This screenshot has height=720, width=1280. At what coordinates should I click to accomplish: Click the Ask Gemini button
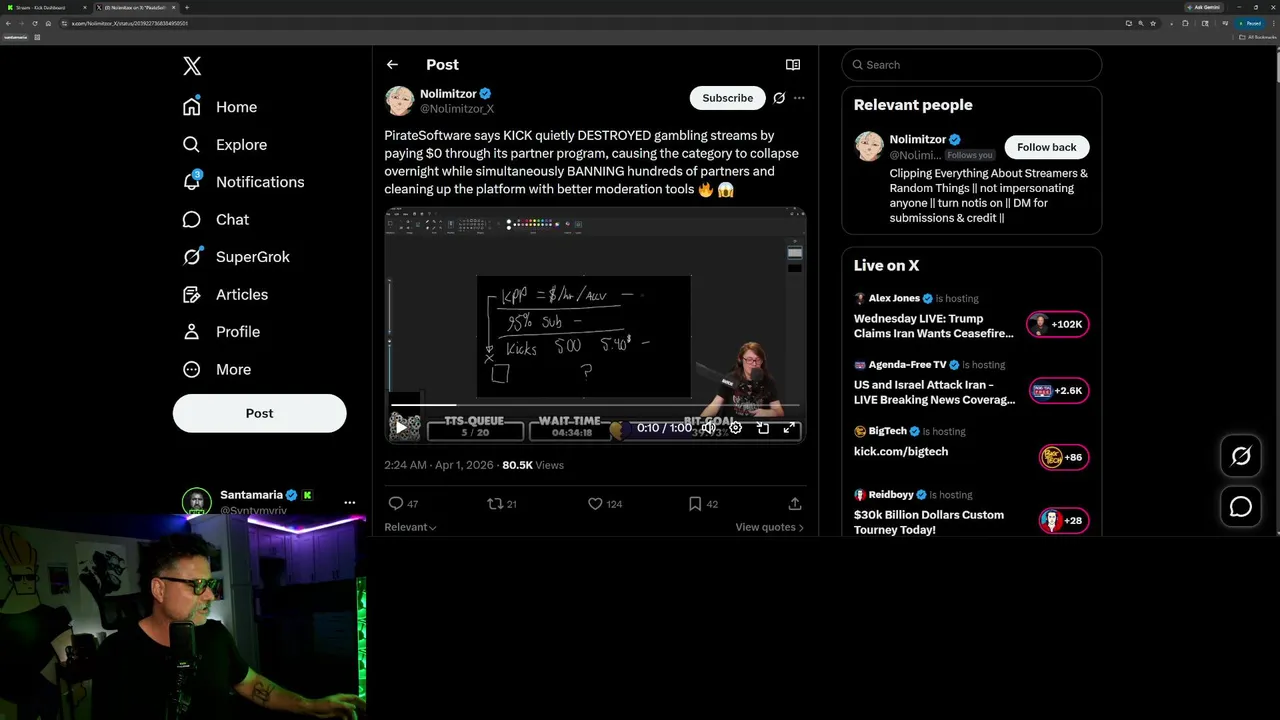[x=1203, y=7]
